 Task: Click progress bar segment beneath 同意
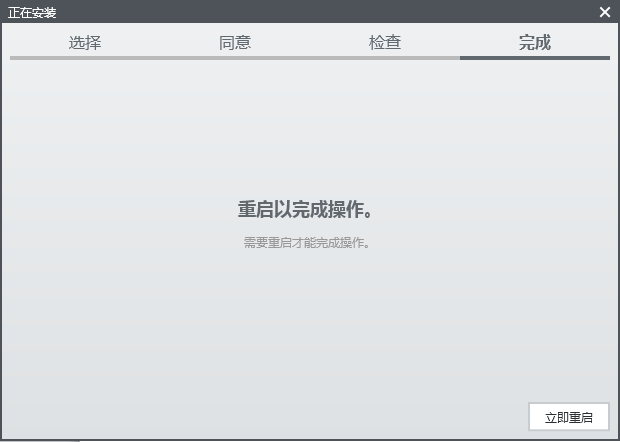(235, 58)
